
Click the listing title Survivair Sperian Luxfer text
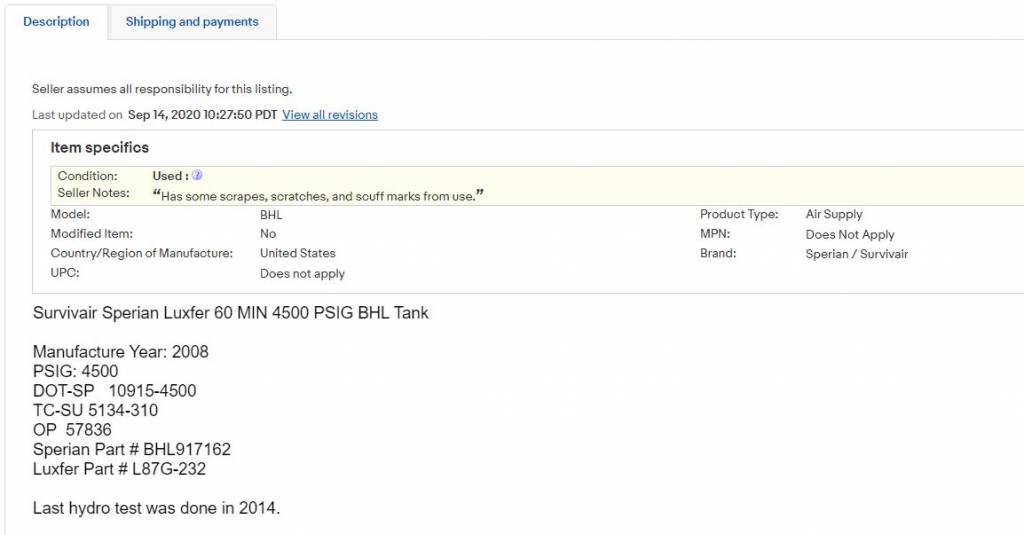[231, 313]
